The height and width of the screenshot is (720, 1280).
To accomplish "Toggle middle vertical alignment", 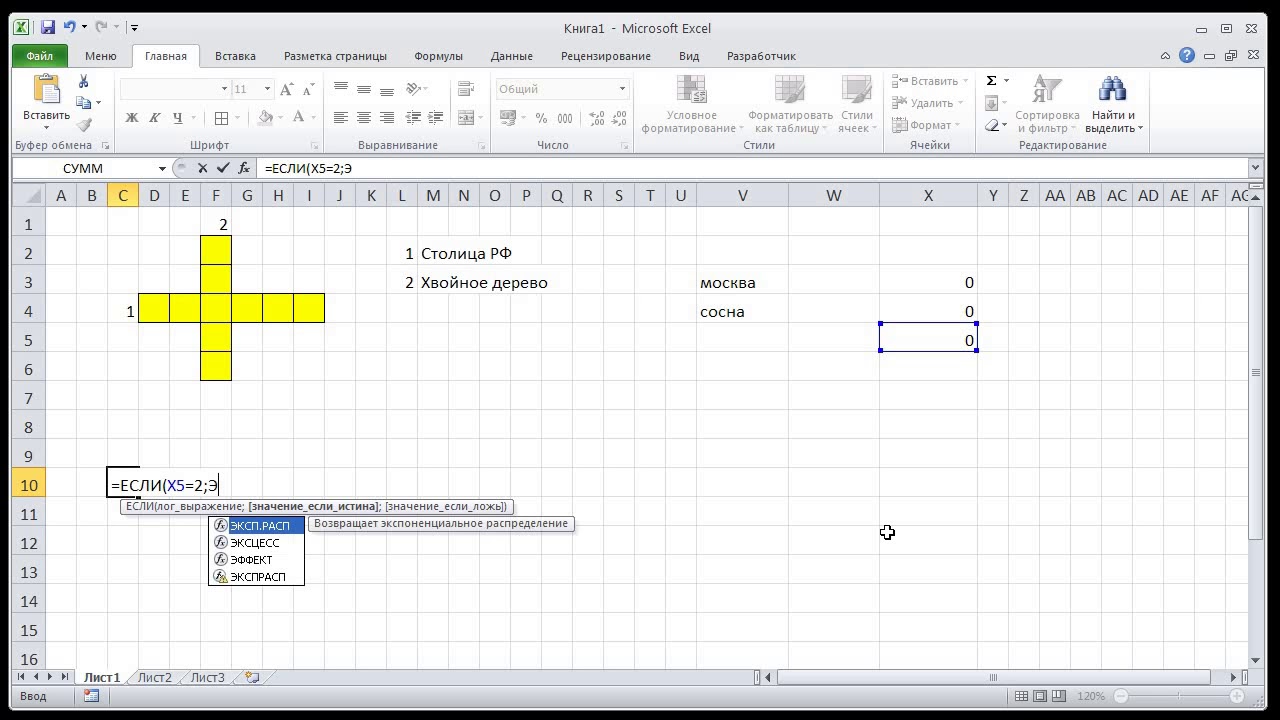I will pyautogui.click(x=364, y=89).
